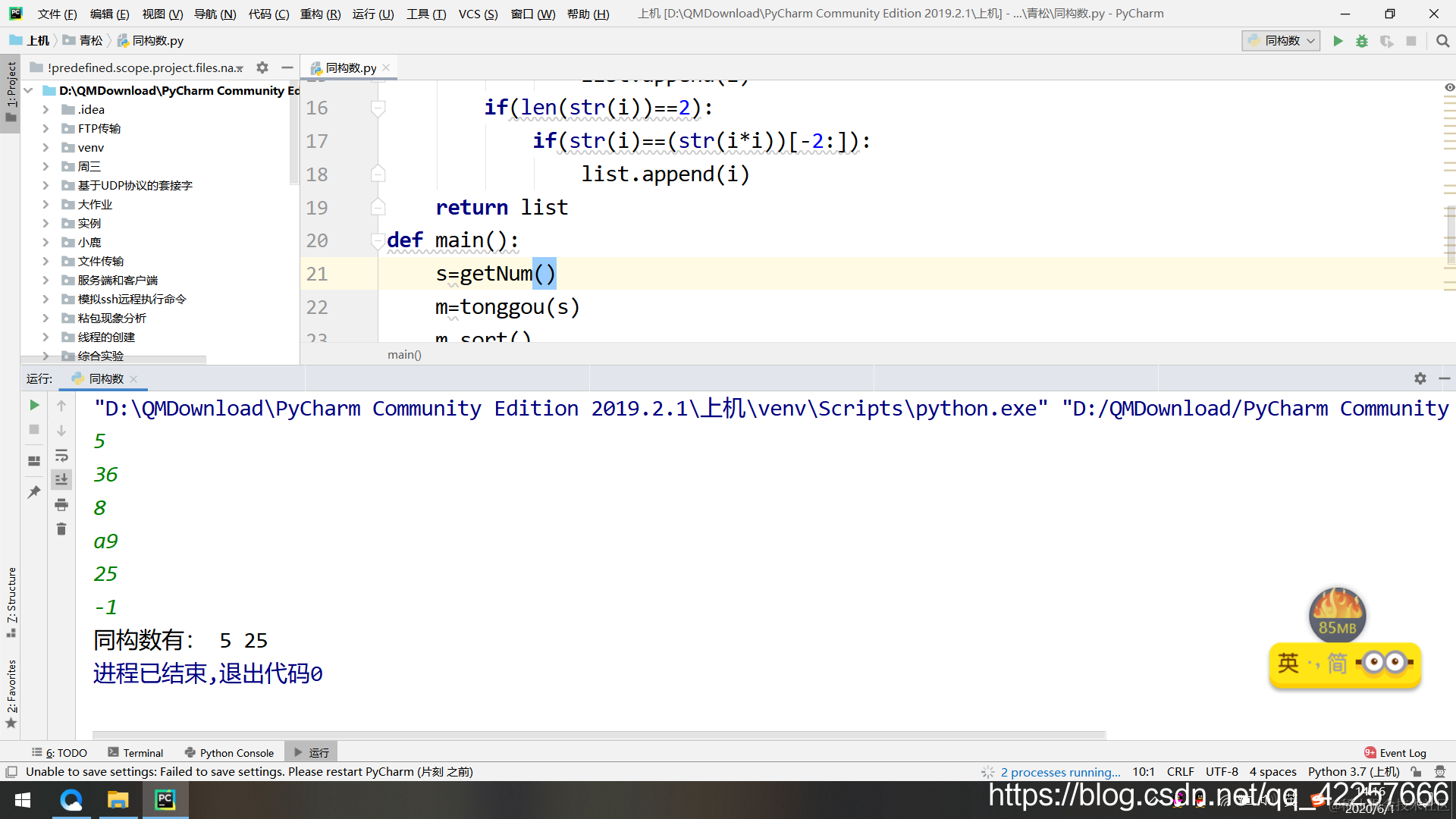1456x819 pixels.
Task: Pin the Run tab
Action: pyautogui.click(x=34, y=492)
